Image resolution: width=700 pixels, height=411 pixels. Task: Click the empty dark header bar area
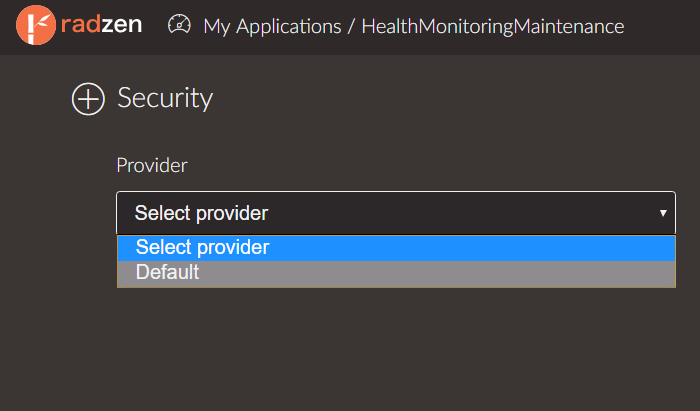pos(661,27)
